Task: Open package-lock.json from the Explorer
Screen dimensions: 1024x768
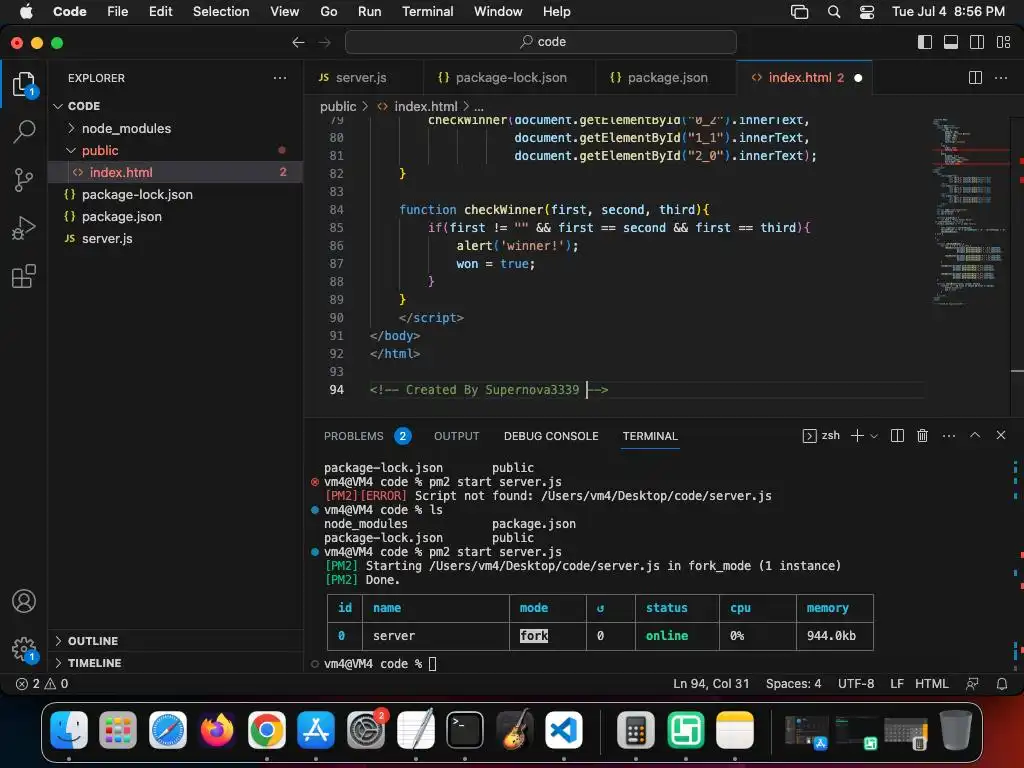Action: [x=175, y=195]
